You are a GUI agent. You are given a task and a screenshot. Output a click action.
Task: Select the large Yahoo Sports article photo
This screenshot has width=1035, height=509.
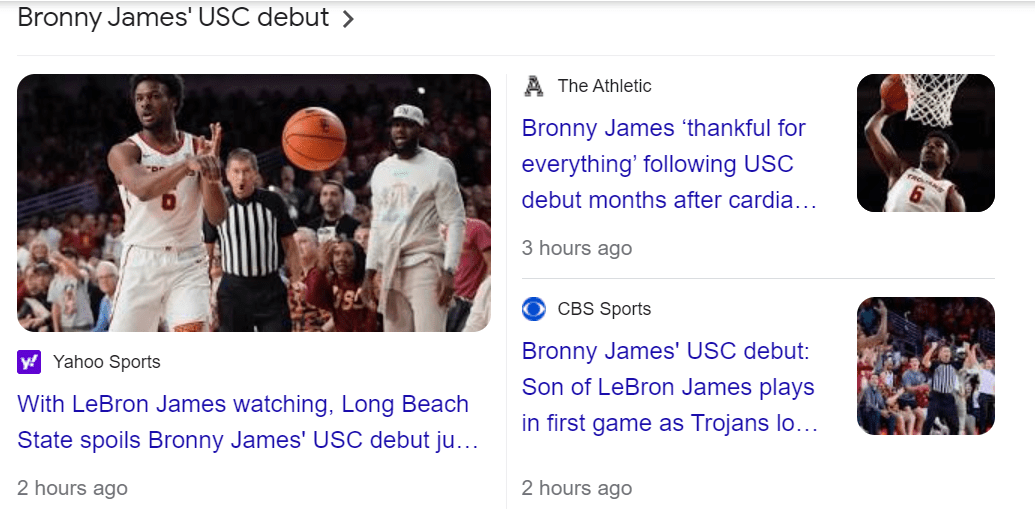(254, 203)
